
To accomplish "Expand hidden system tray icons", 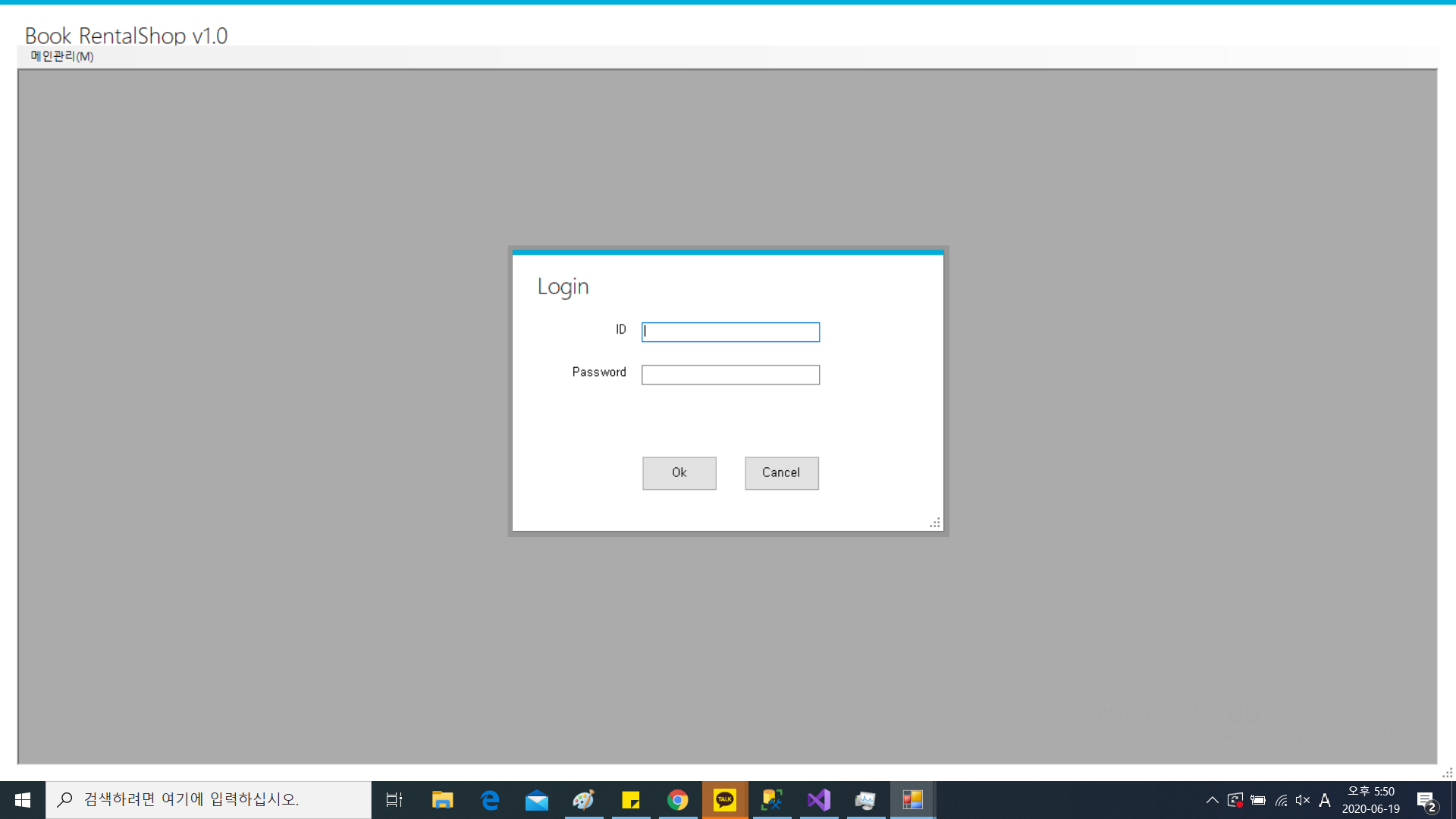I will pyautogui.click(x=1212, y=800).
